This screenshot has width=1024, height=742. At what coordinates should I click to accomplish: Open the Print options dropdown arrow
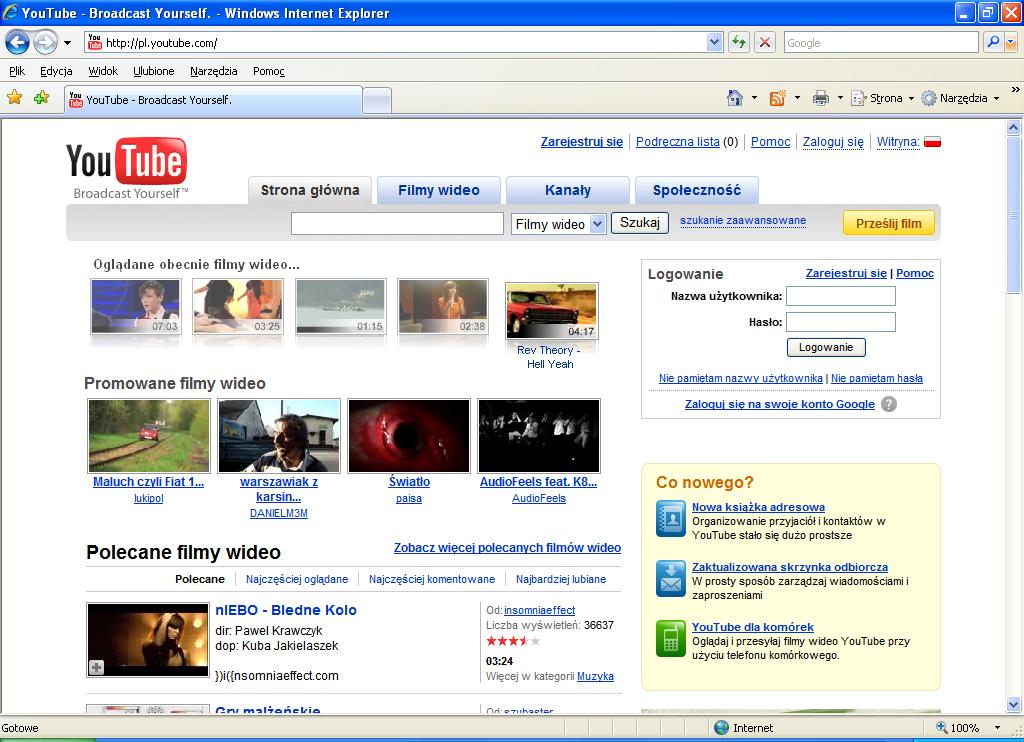[840, 98]
